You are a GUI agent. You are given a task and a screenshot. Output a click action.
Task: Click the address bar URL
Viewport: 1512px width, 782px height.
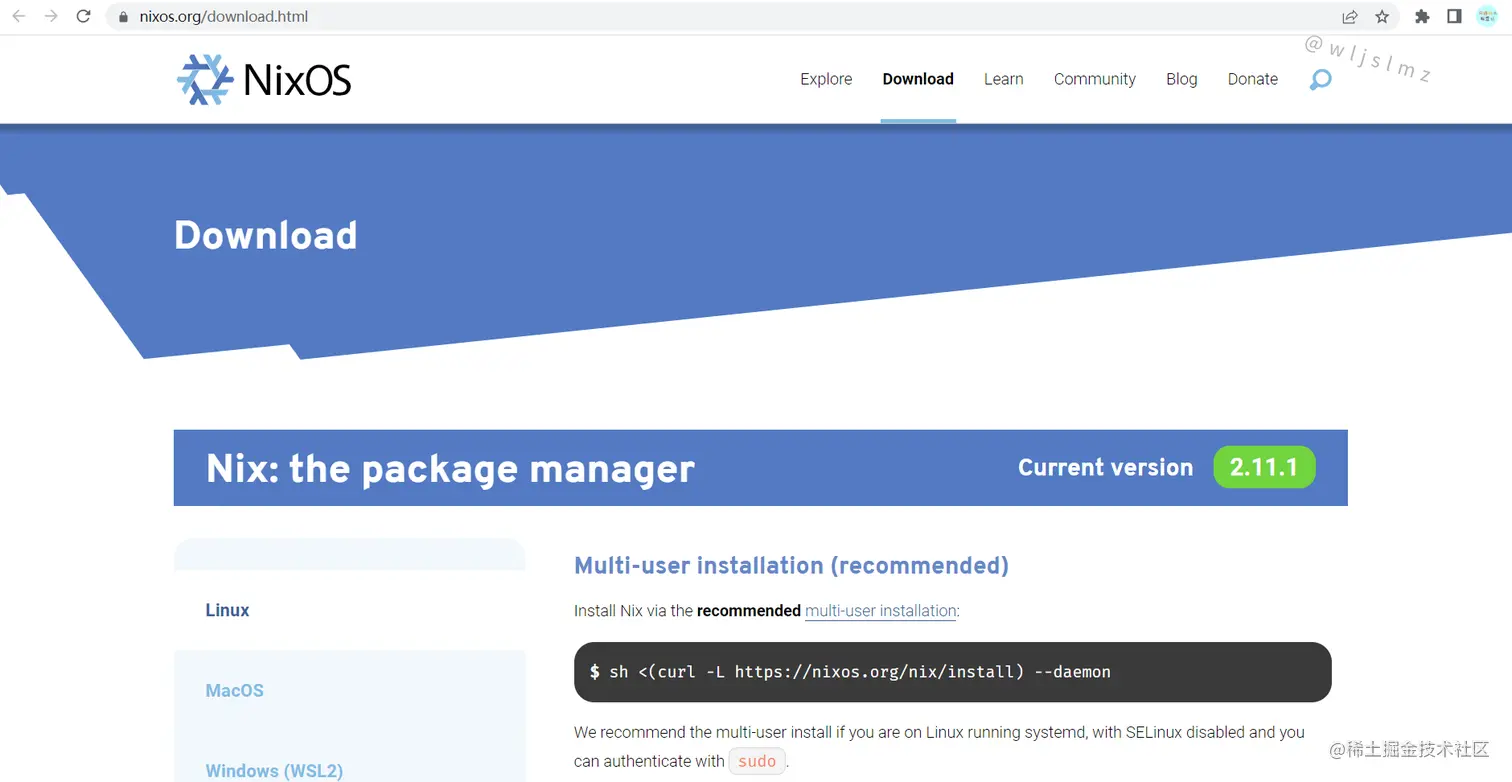tap(224, 16)
